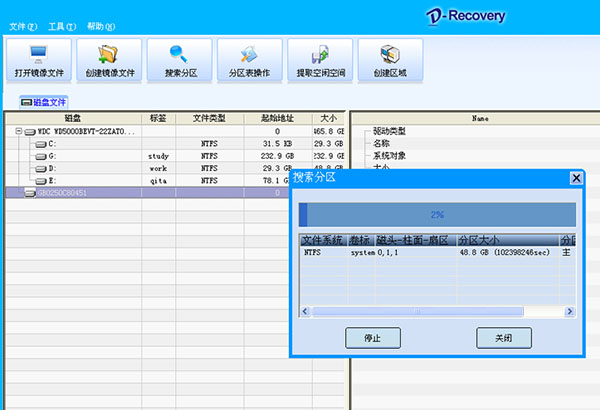The height and width of the screenshot is (410, 600).
Task: Click the '29.3 GB' size cell of C:
Action: coord(328,144)
